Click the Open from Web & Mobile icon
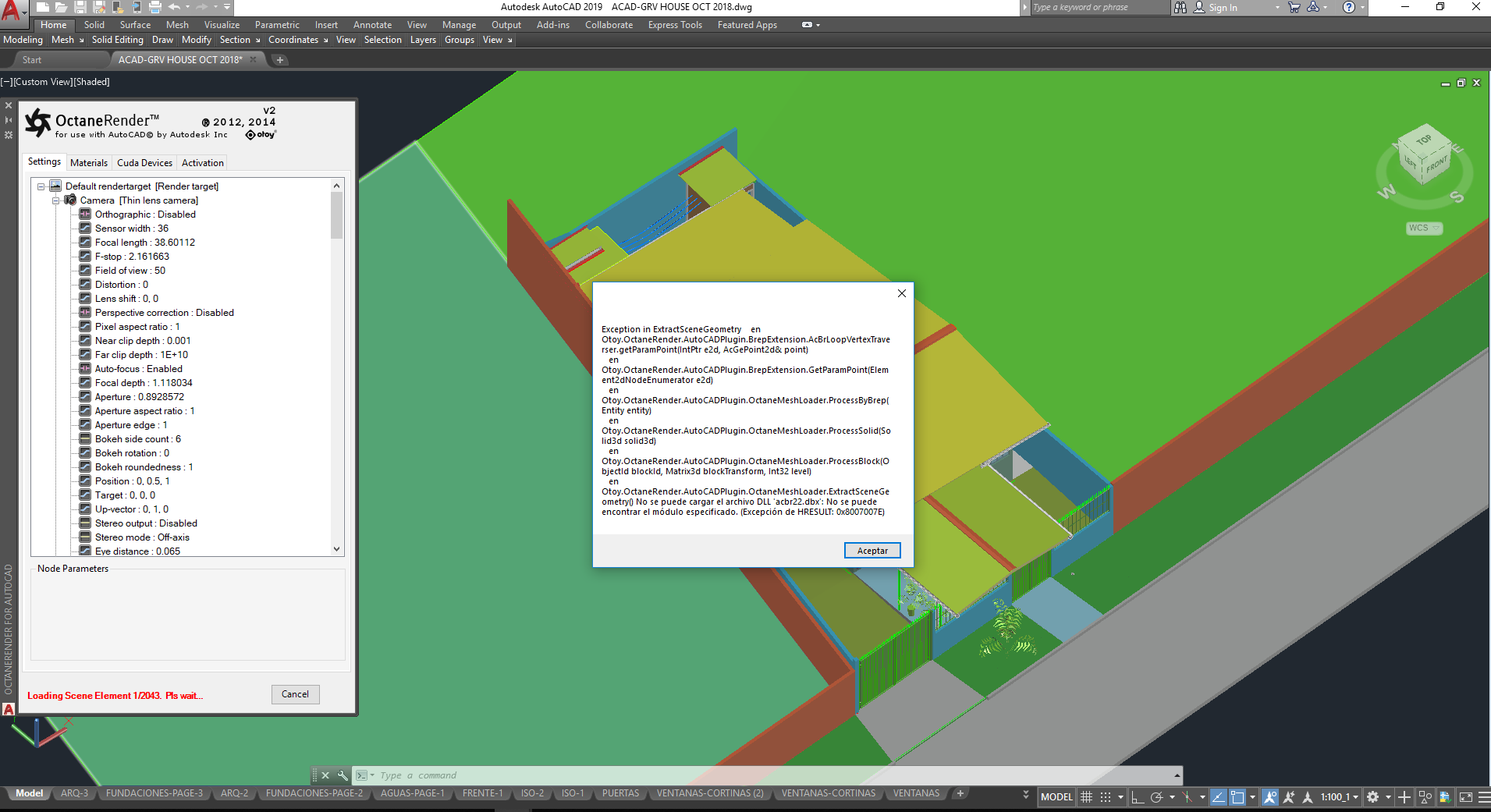 click(118, 7)
